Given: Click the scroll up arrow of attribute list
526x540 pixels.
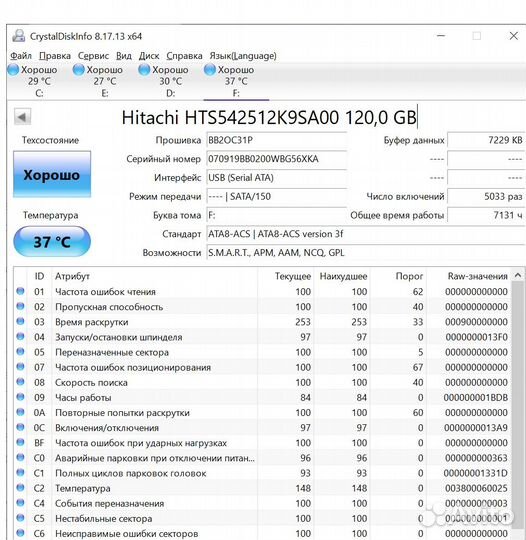Looking at the screenshot, I should coord(518,275).
